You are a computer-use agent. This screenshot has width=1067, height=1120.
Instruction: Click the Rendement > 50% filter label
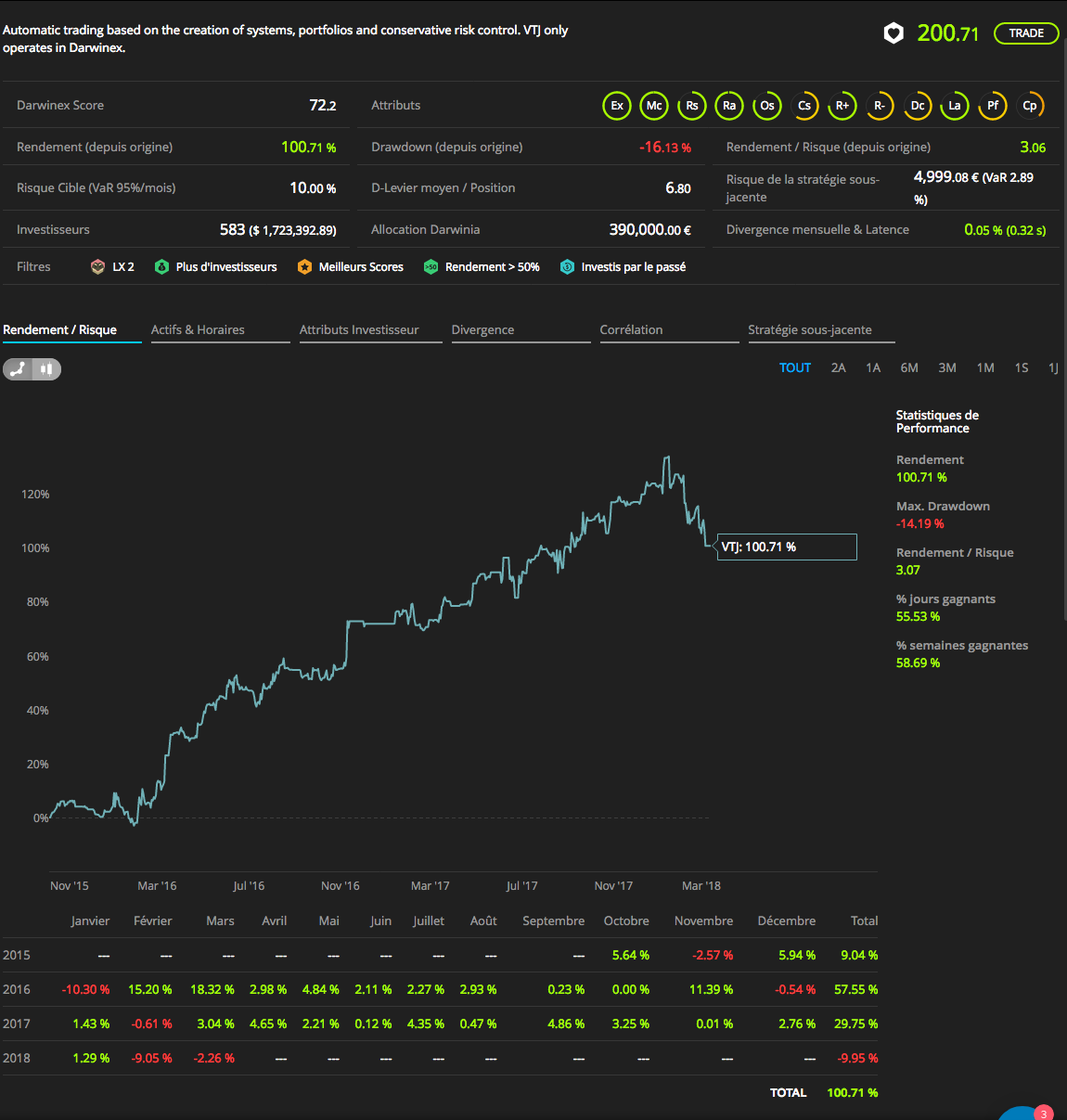(493, 267)
